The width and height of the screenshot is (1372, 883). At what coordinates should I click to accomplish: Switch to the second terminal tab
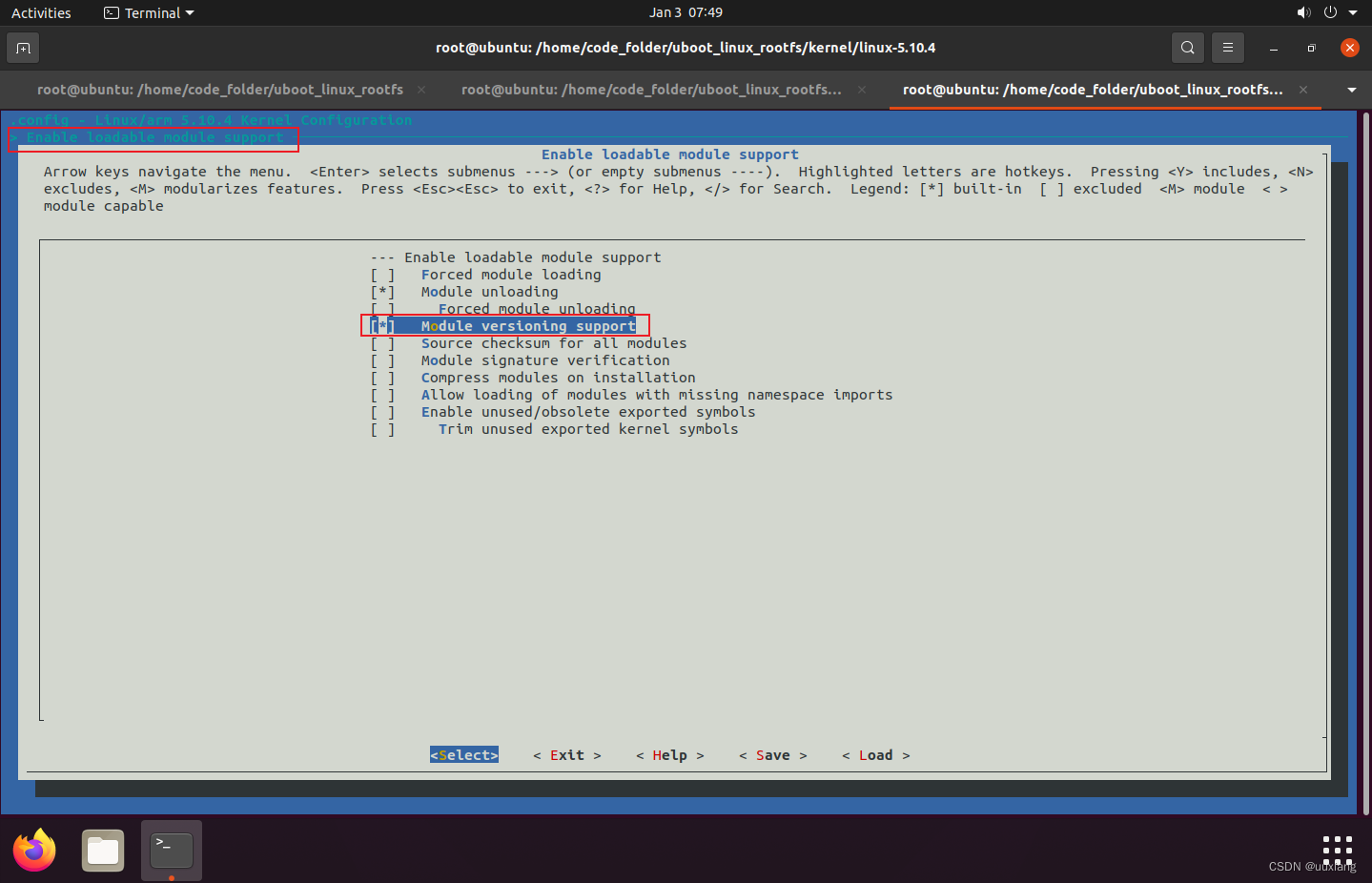pos(651,90)
